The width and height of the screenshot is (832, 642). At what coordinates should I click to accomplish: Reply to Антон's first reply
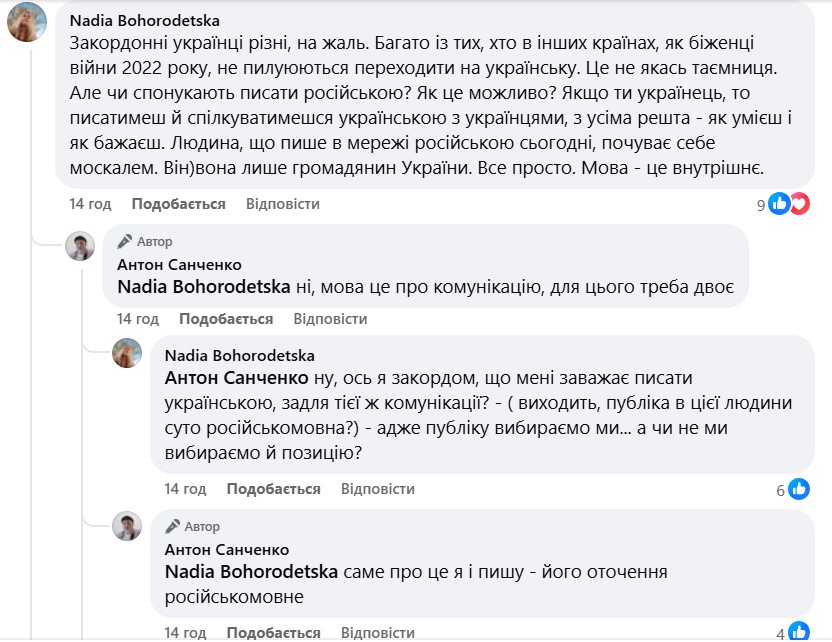coord(330,319)
